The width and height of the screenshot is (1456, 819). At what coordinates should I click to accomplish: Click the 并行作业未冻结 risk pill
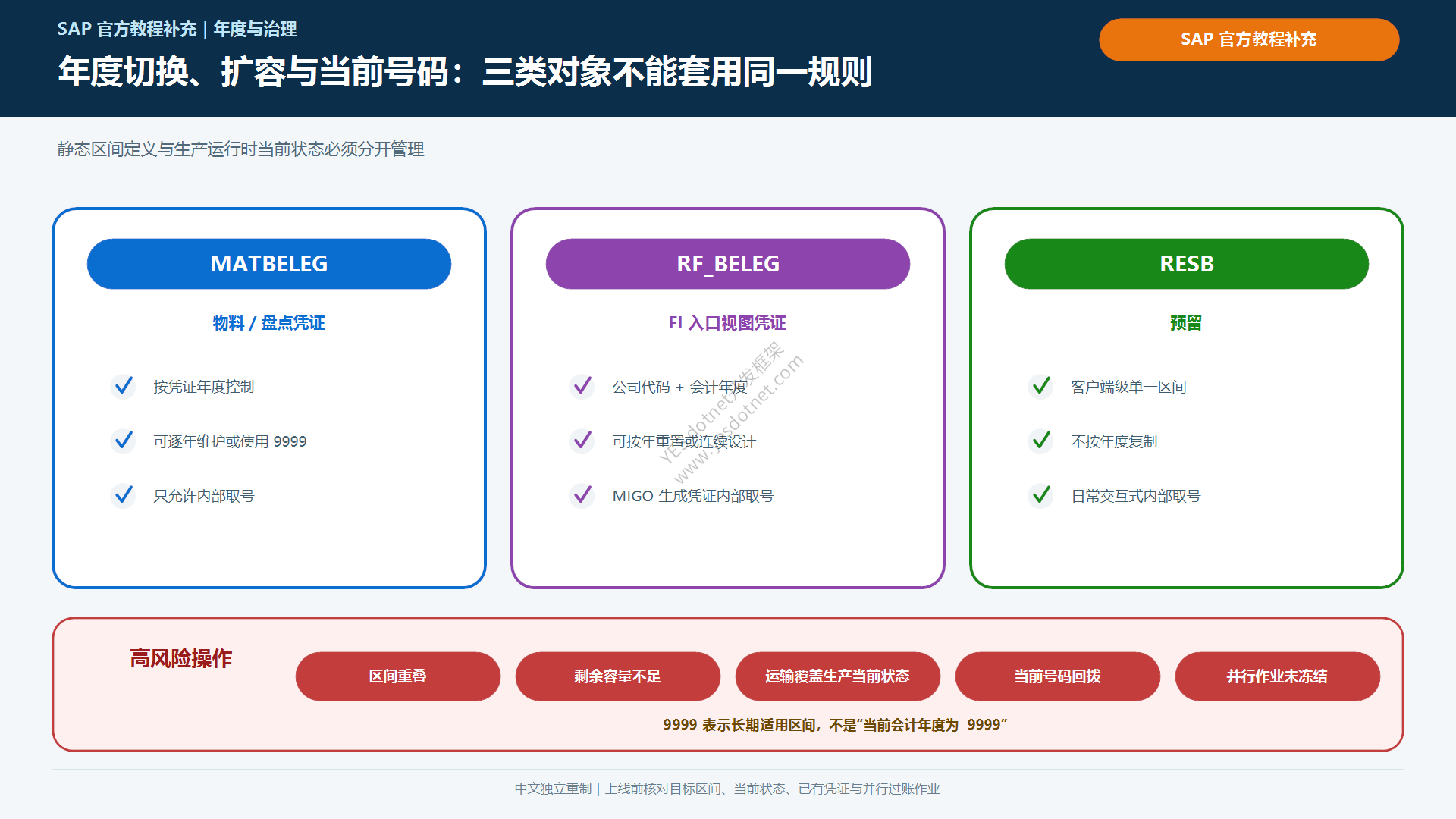pos(1278,676)
